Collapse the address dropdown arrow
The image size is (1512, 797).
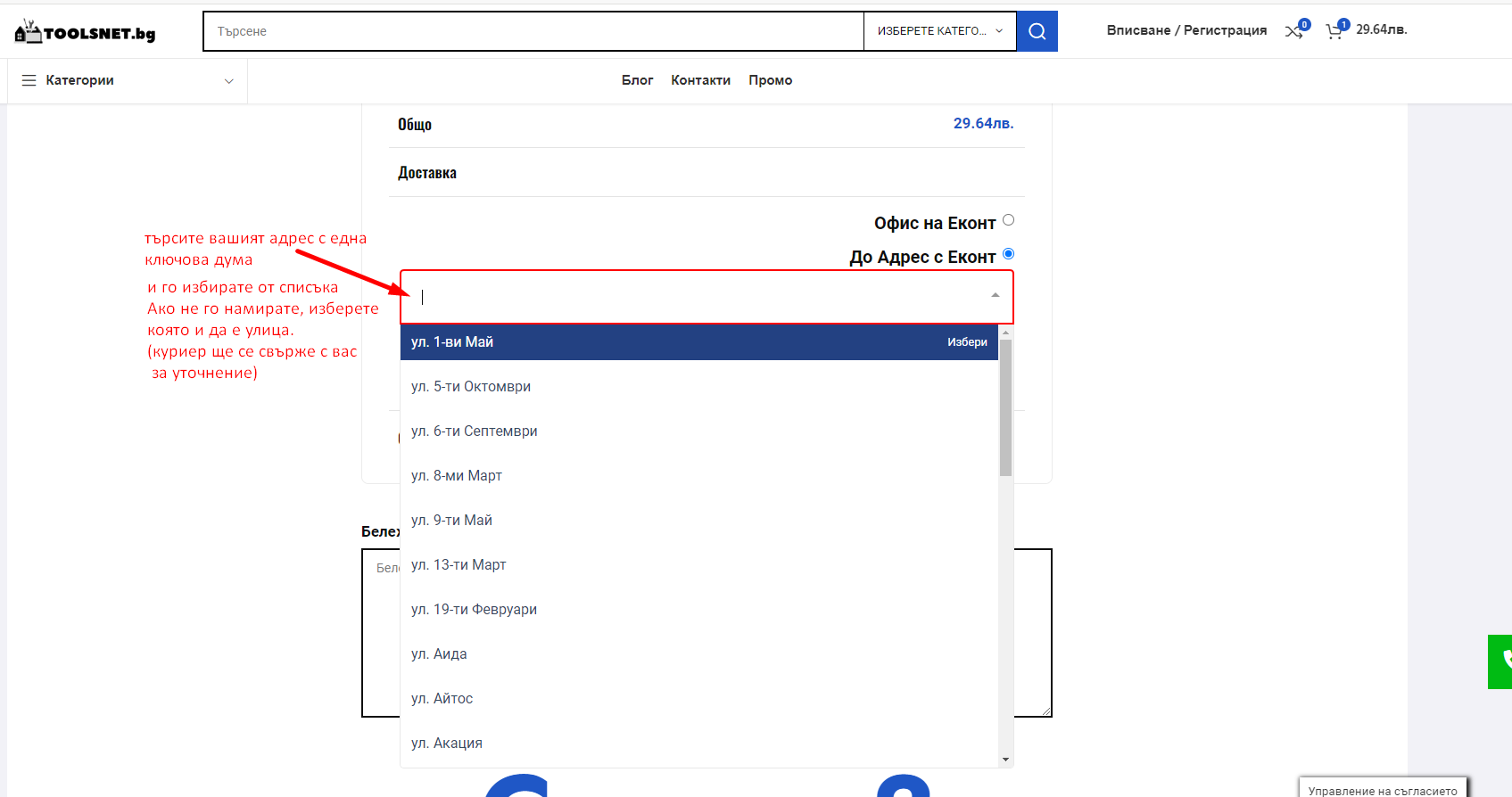996,295
